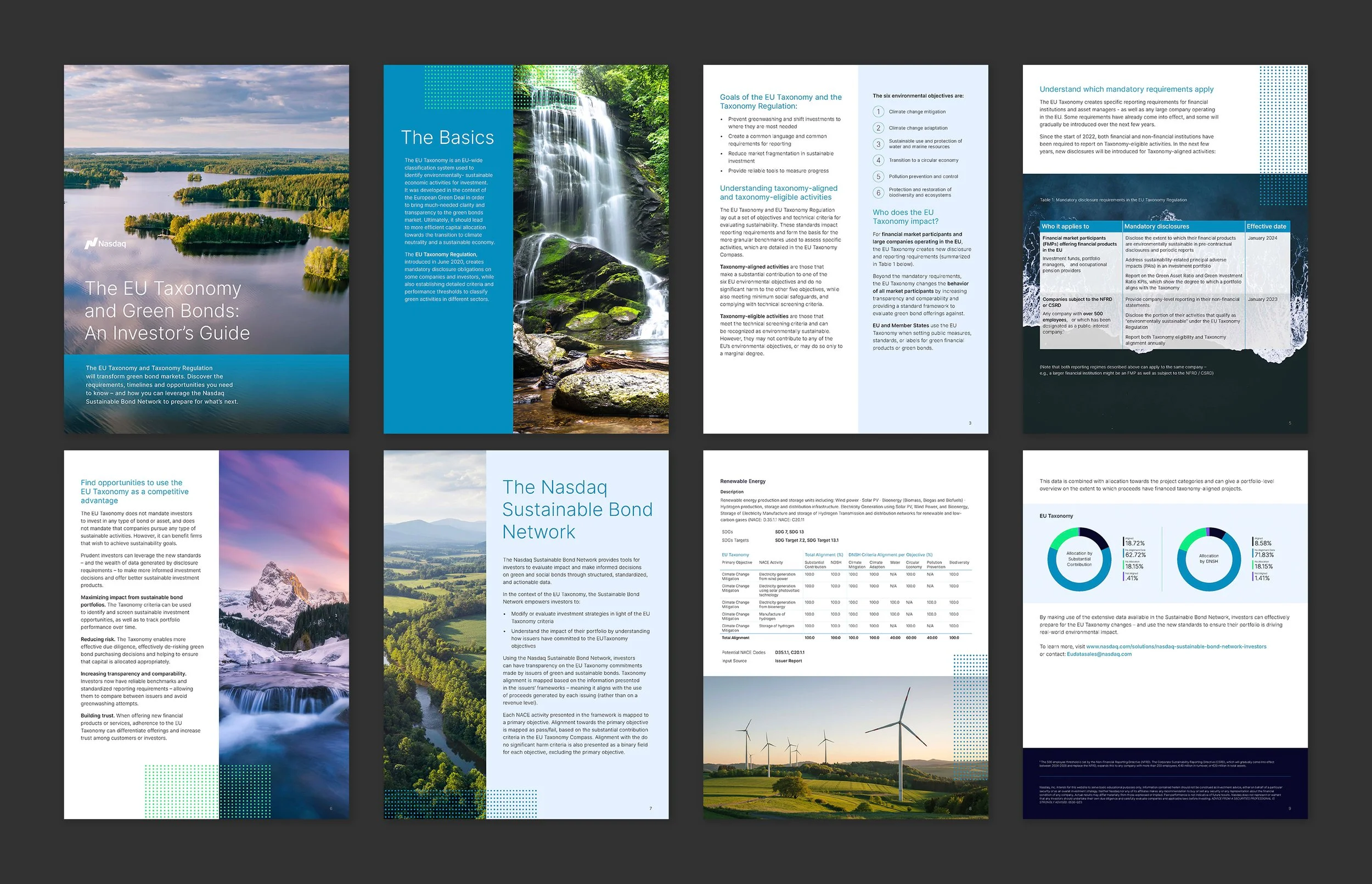Click the 'Who does the EU Taxonomy impact?' heading
The image size is (1372, 884).
[906, 216]
